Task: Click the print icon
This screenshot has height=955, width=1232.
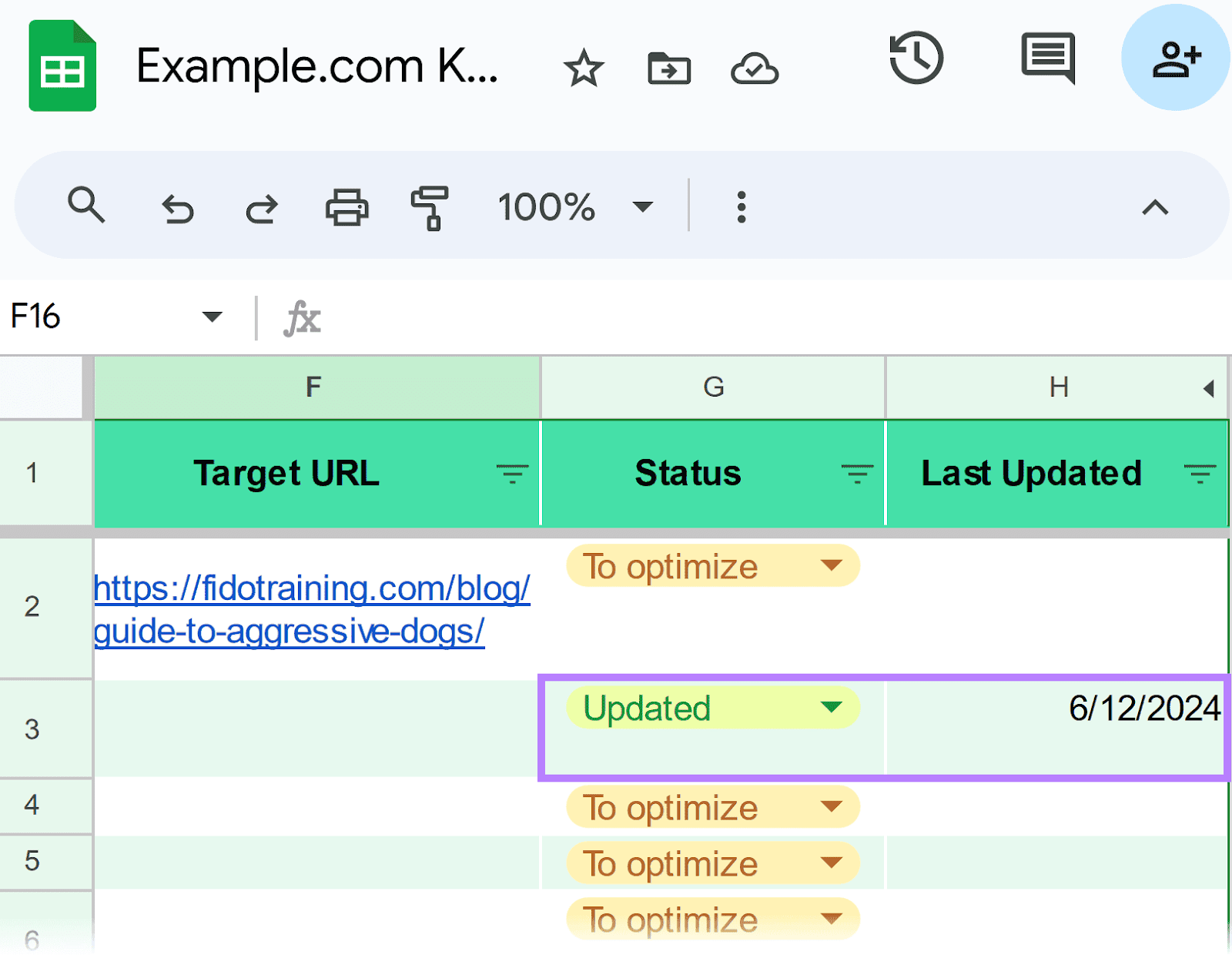Action: point(346,206)
